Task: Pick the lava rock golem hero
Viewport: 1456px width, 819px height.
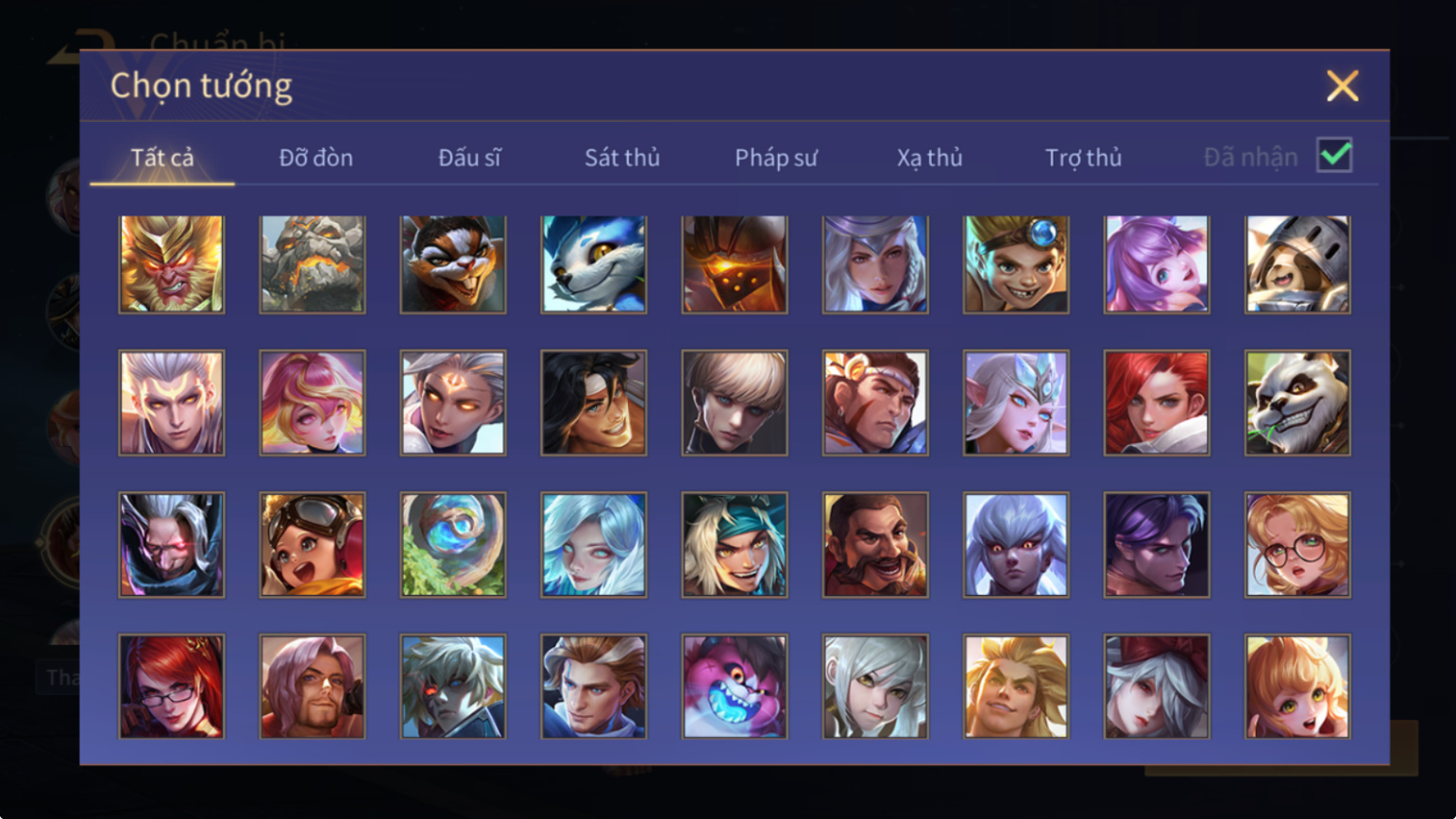Action: coord(312,264)
